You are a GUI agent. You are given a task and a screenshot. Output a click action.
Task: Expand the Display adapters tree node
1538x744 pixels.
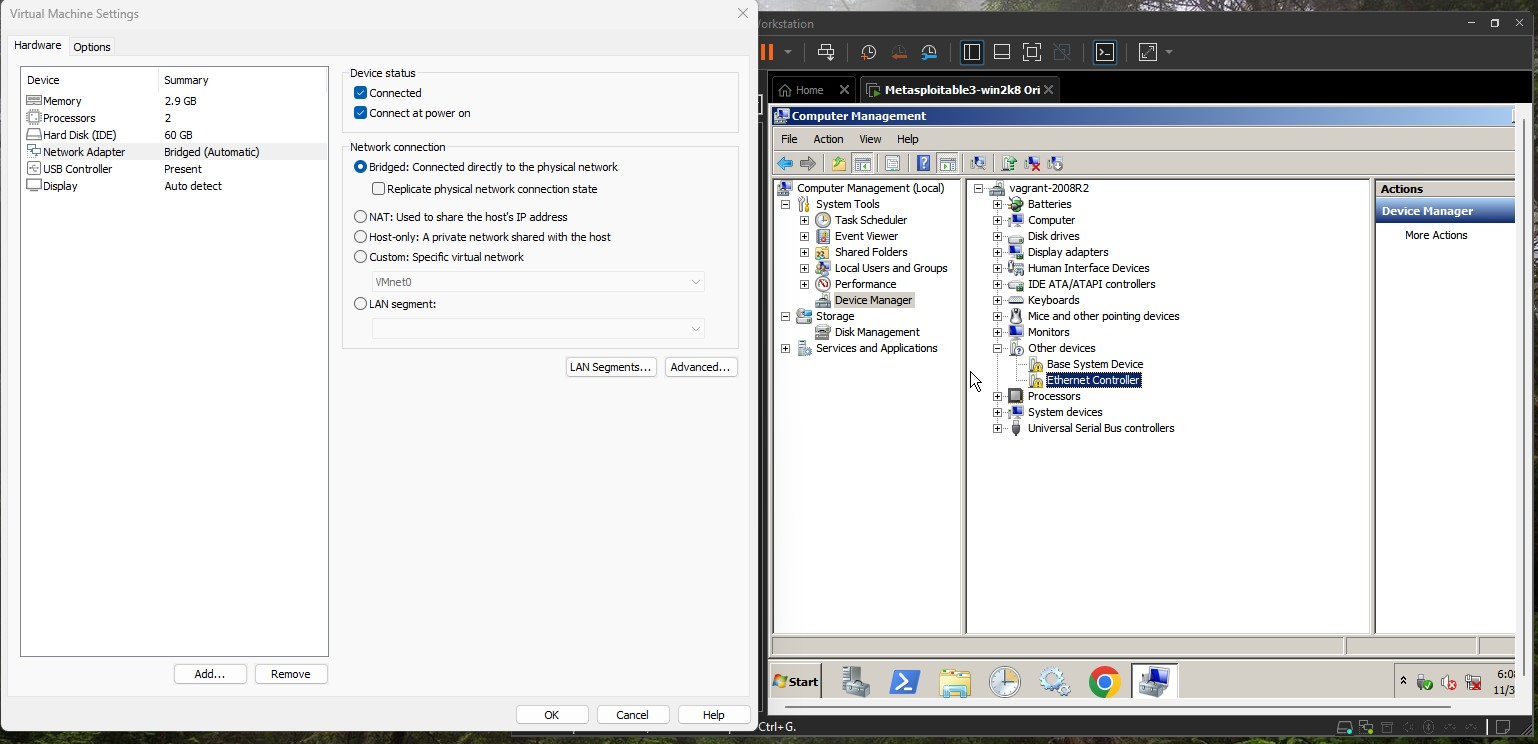(997, 252)
